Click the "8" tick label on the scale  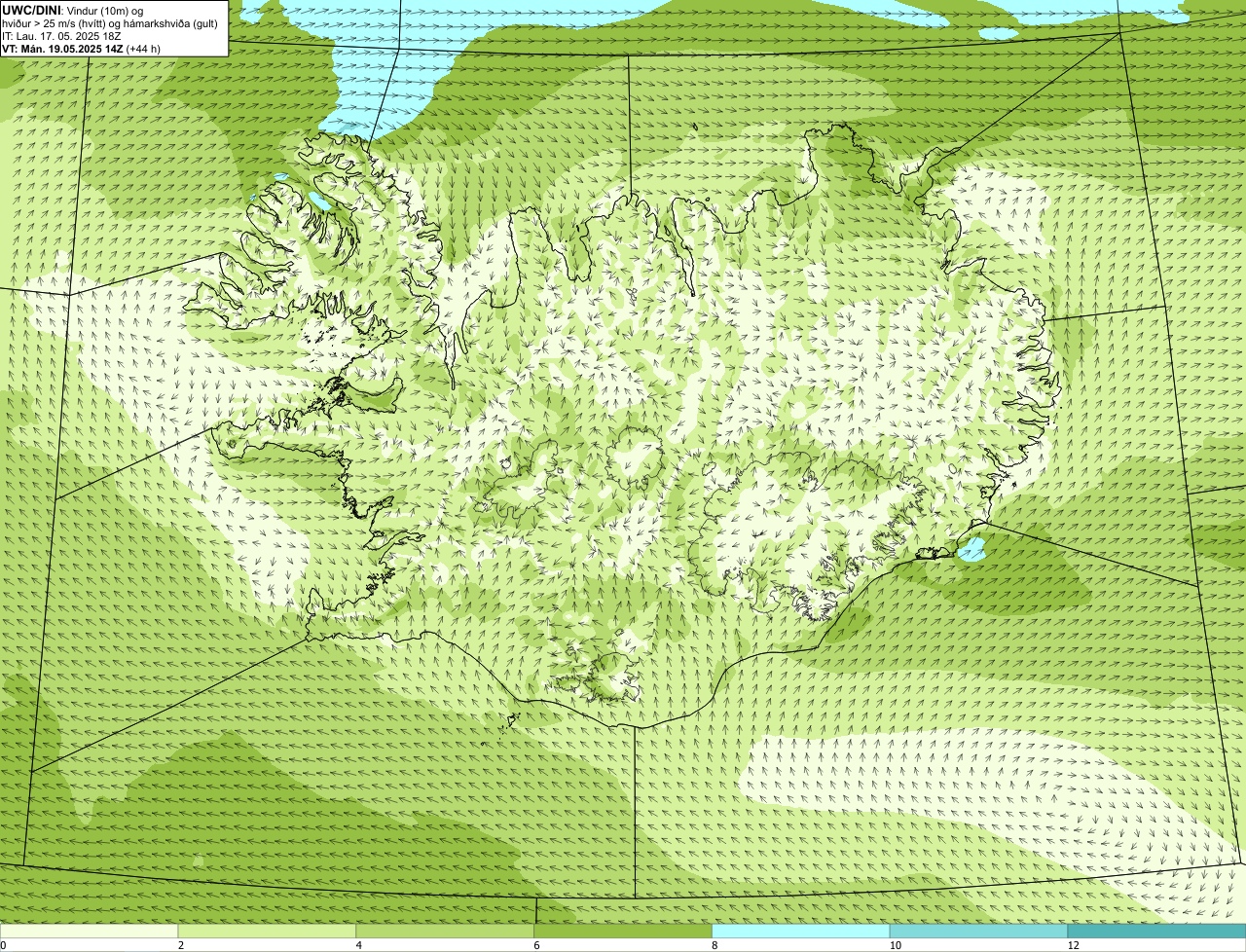(715, 945)
